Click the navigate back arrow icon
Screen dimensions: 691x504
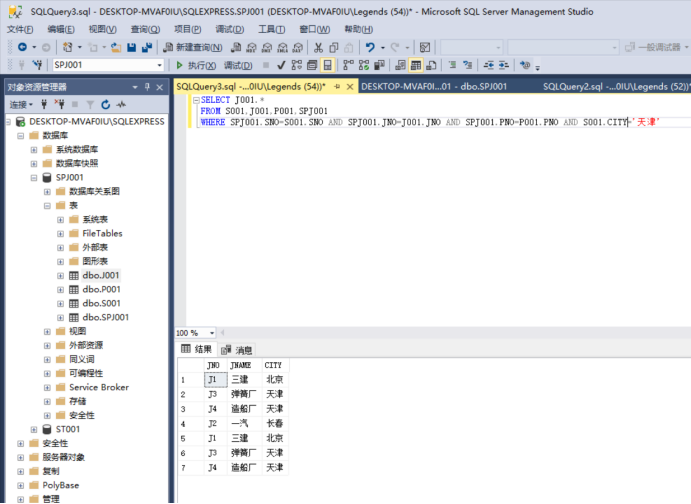click(22, 47)
